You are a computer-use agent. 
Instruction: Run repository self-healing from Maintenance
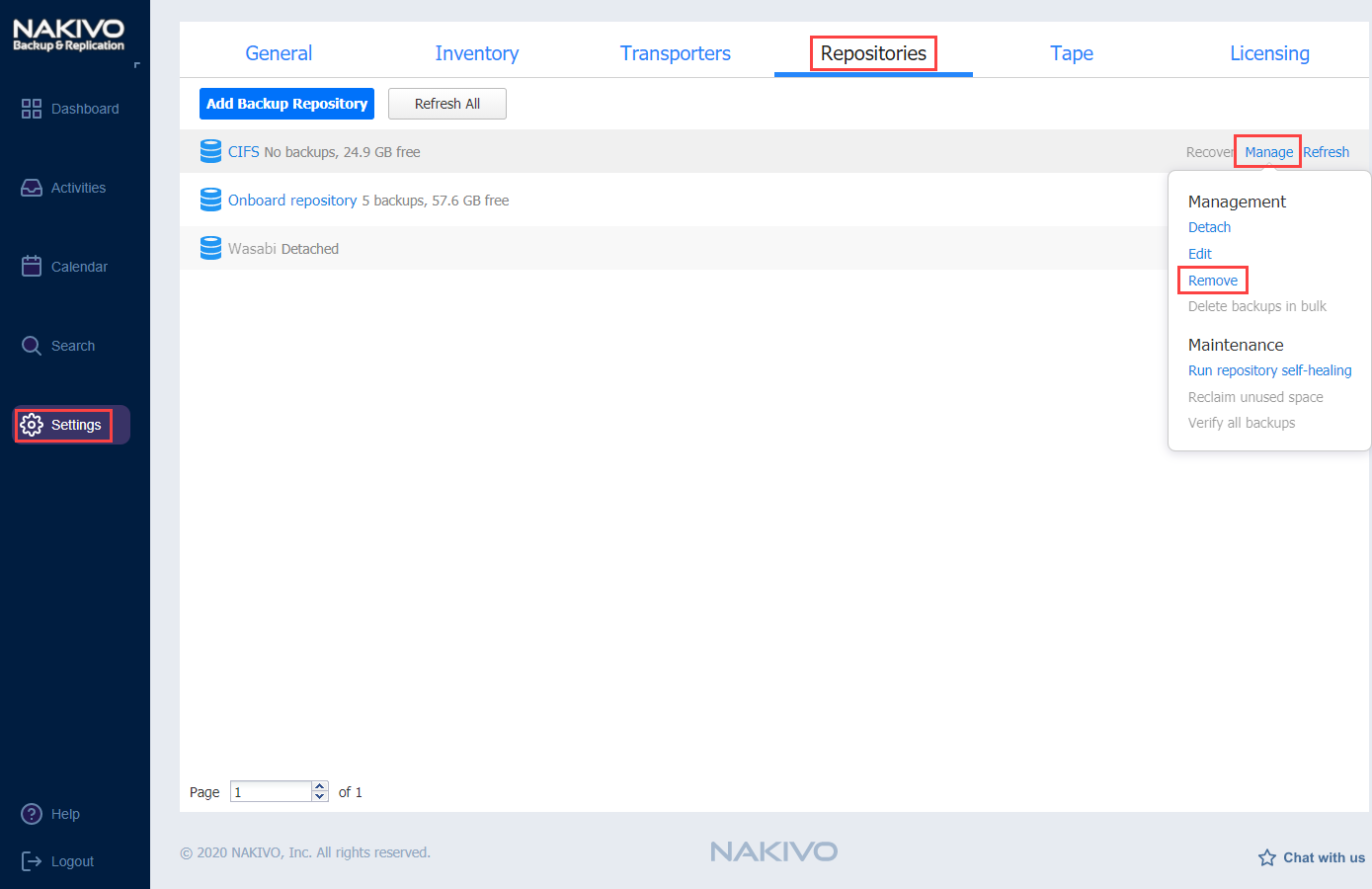(x=1269, y=370)
